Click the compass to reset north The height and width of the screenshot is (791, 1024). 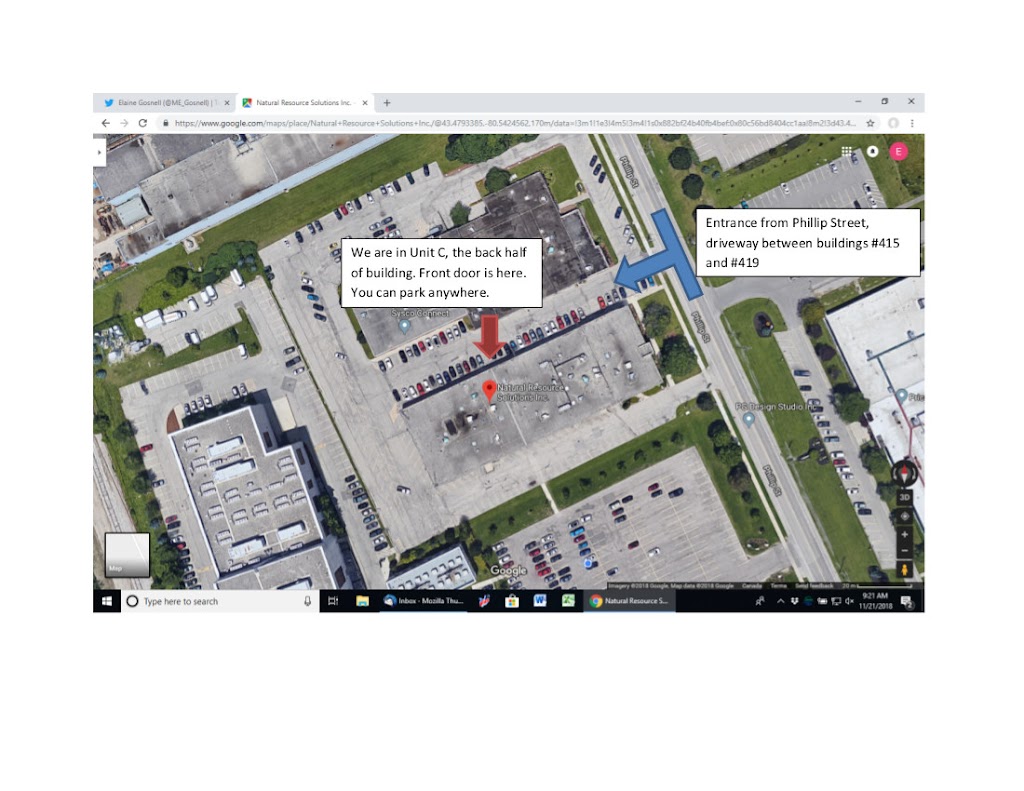[x=904, y=473]
